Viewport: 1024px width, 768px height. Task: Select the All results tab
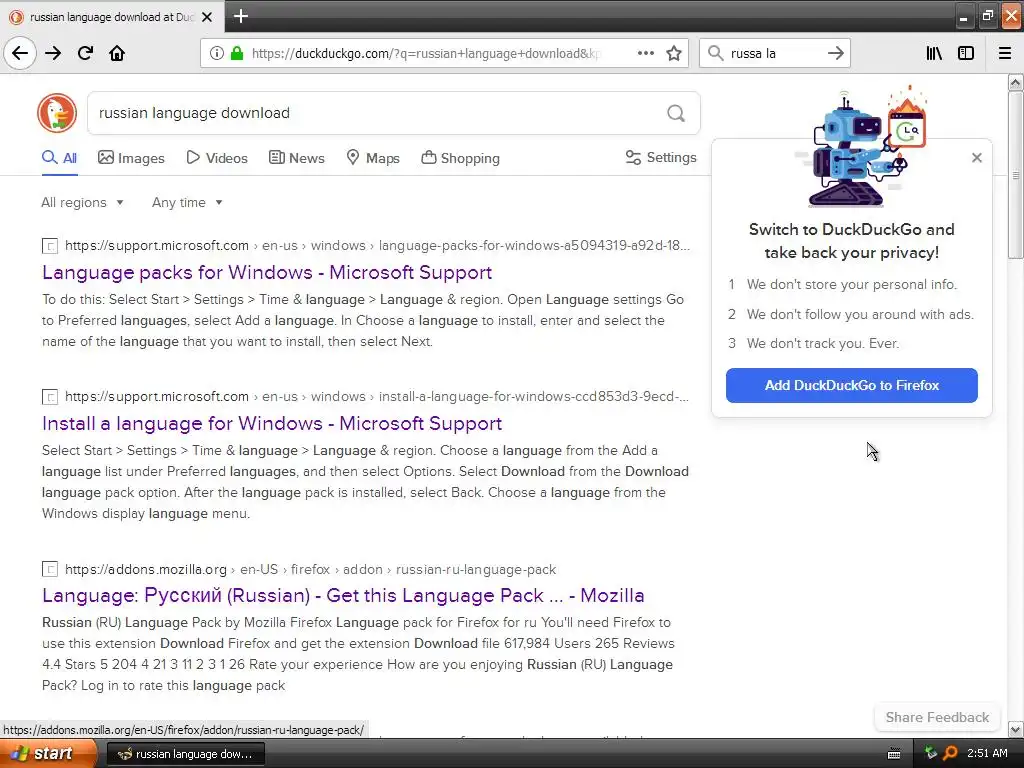tap(59, 158)
